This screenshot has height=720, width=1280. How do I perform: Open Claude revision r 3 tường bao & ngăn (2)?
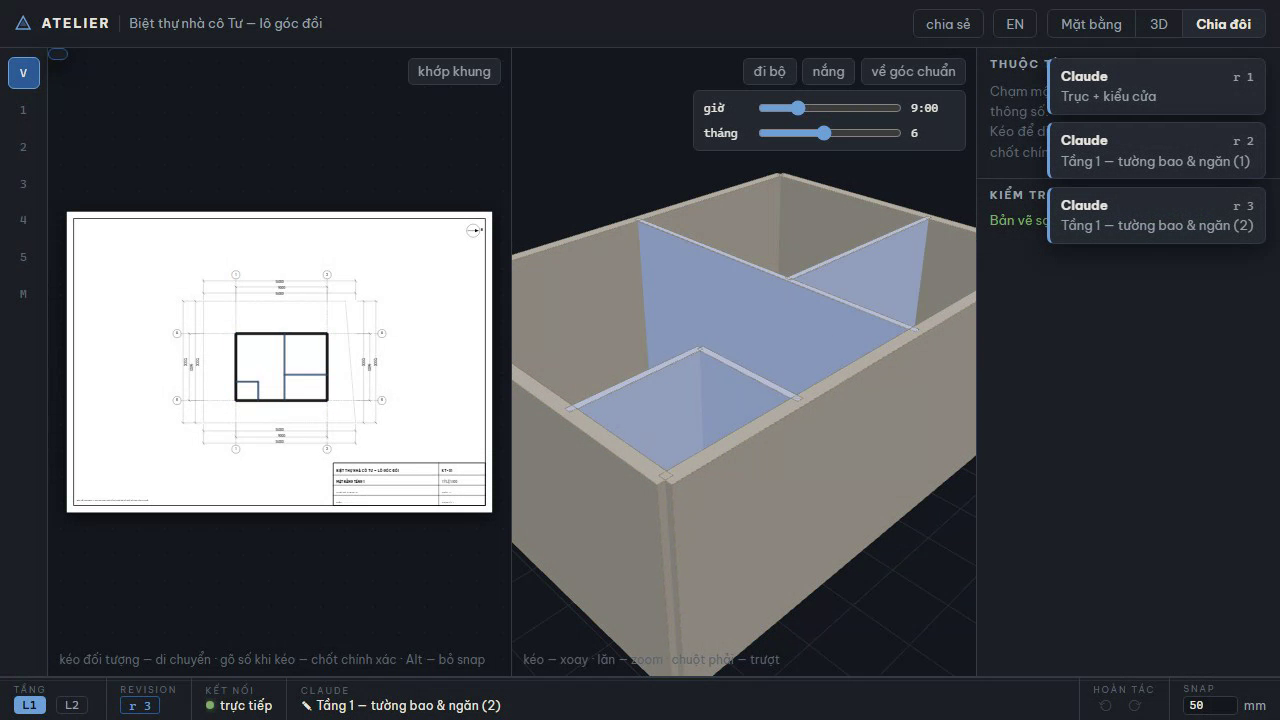pyautogui.click(x=1156, y=215)
